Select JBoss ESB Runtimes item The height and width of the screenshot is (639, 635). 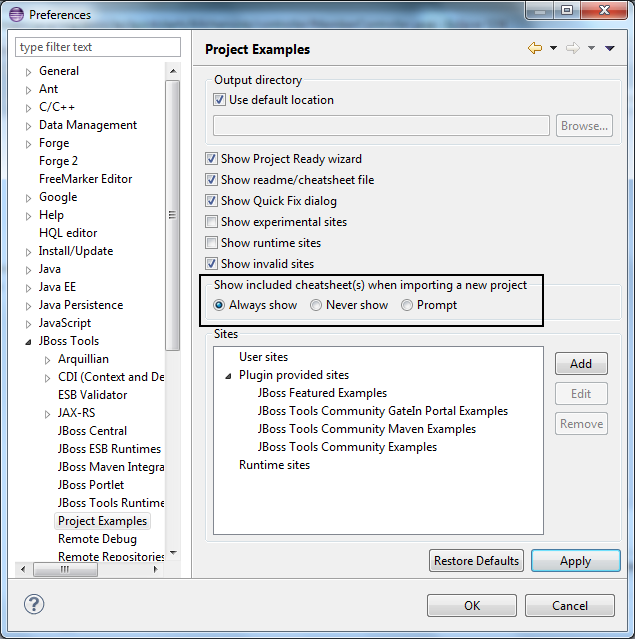click(109, 449)
